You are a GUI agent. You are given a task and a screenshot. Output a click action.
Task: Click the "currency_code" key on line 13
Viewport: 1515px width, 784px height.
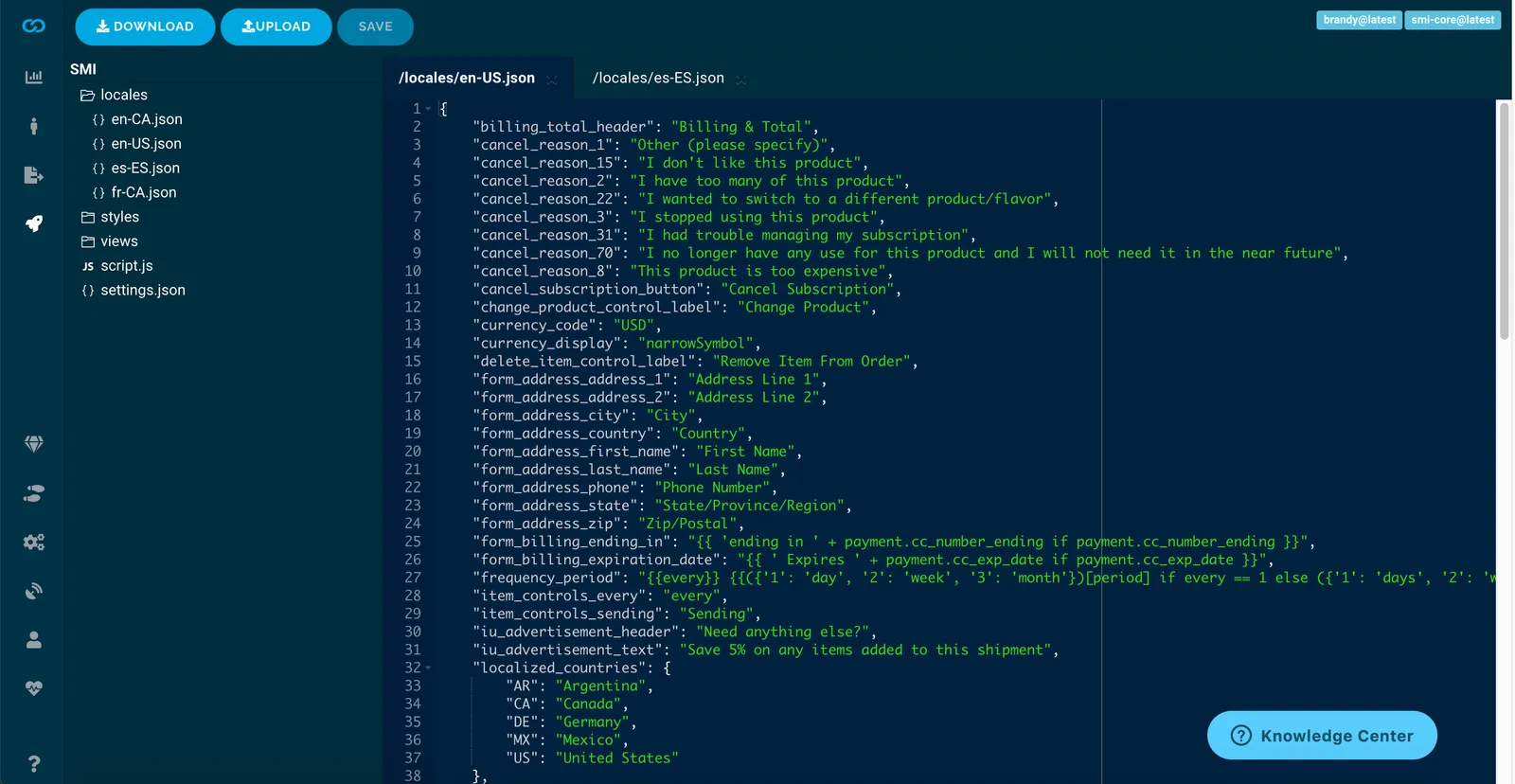pyautogui.click(x=538, y=325)
